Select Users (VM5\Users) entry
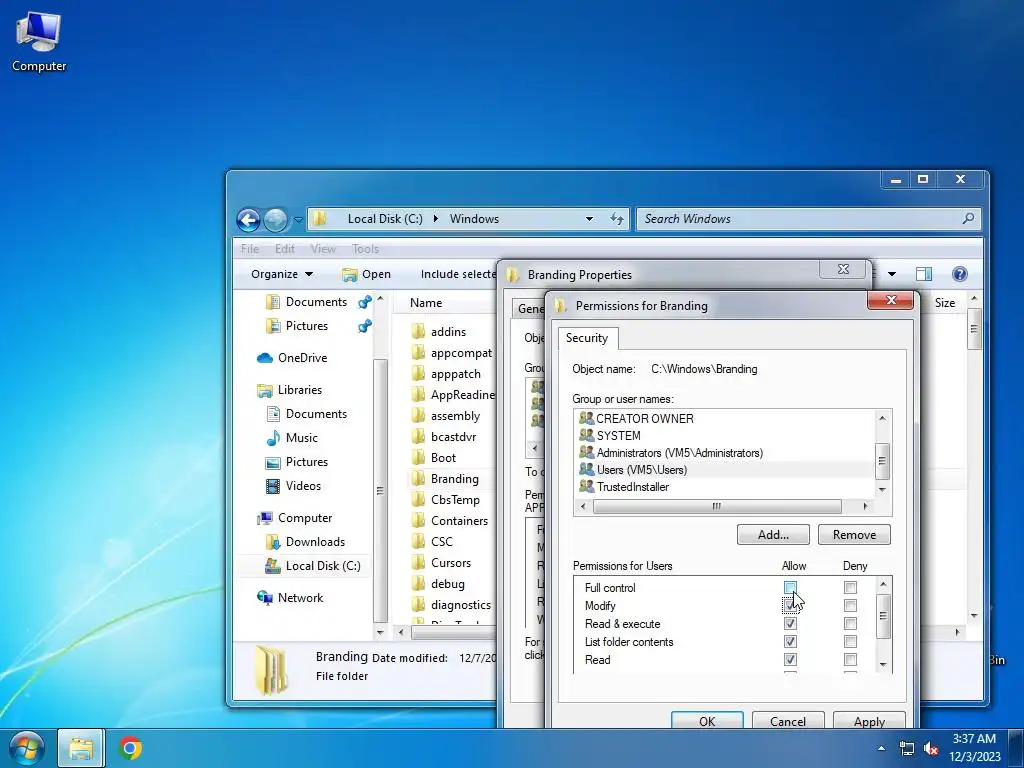This screenshot has height=768, width=1024. [724, 470]
